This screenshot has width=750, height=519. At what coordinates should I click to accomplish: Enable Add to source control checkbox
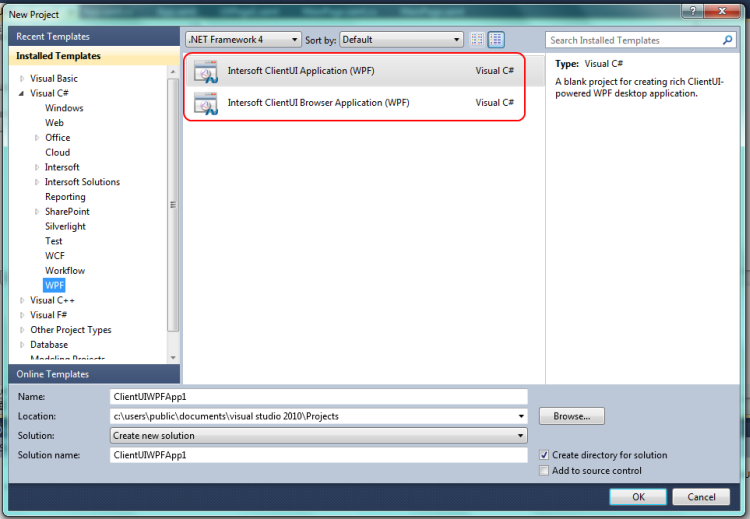[544, 470]
